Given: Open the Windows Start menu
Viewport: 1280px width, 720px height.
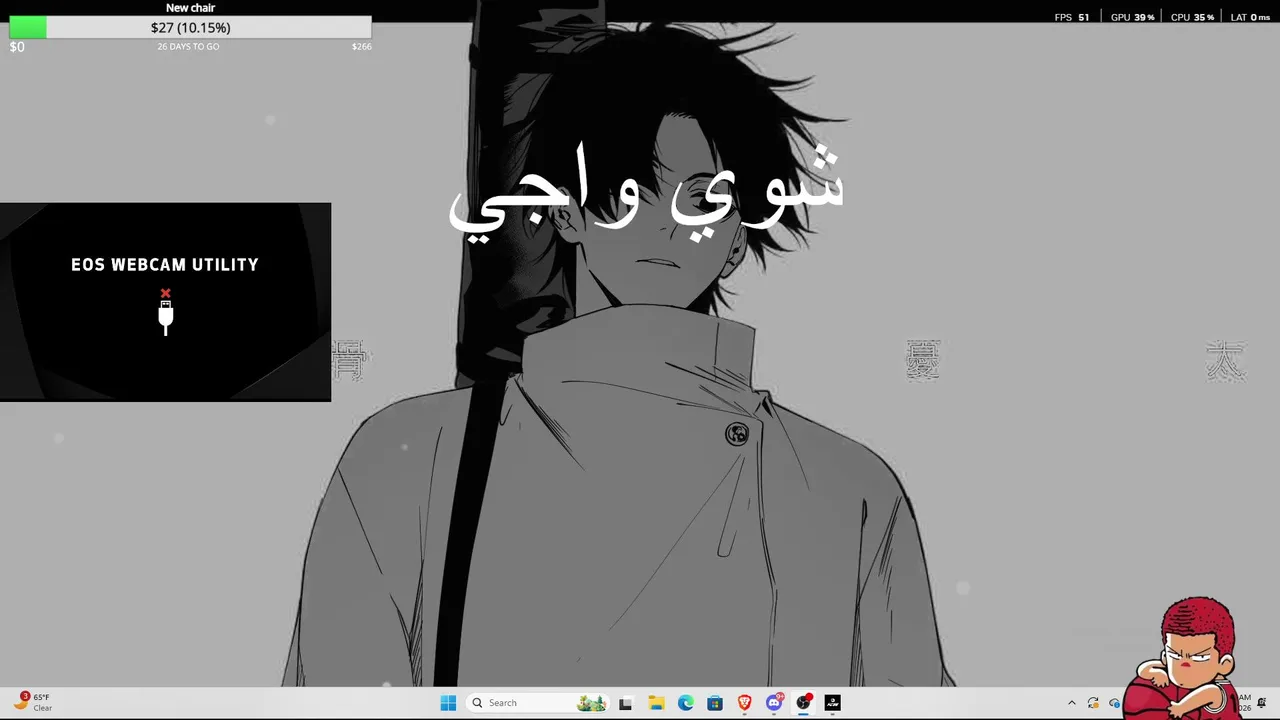Looking at the screenshot, I should tap(448, 703).
